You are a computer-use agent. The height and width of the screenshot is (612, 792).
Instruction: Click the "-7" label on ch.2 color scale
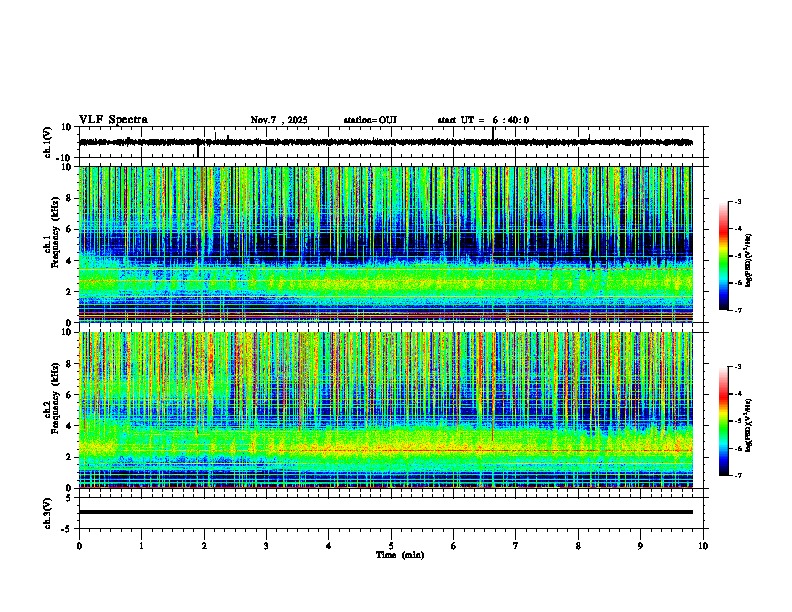[x=737, y=475]
